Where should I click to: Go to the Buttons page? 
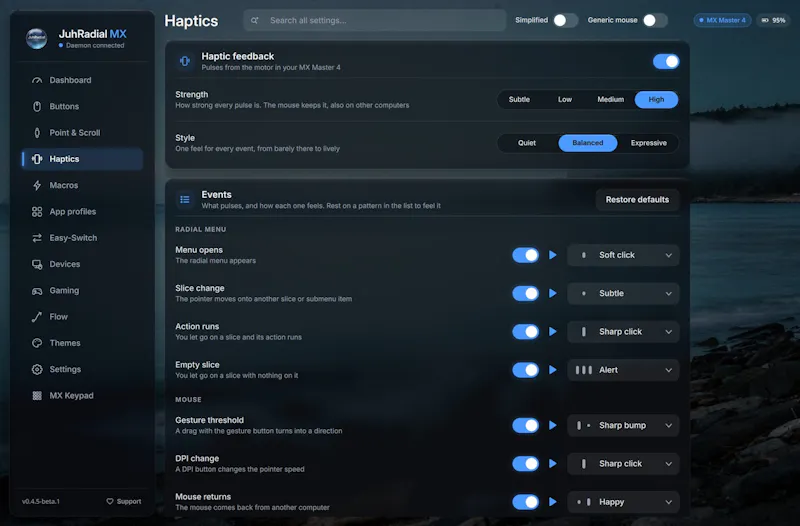pos(82,107)
